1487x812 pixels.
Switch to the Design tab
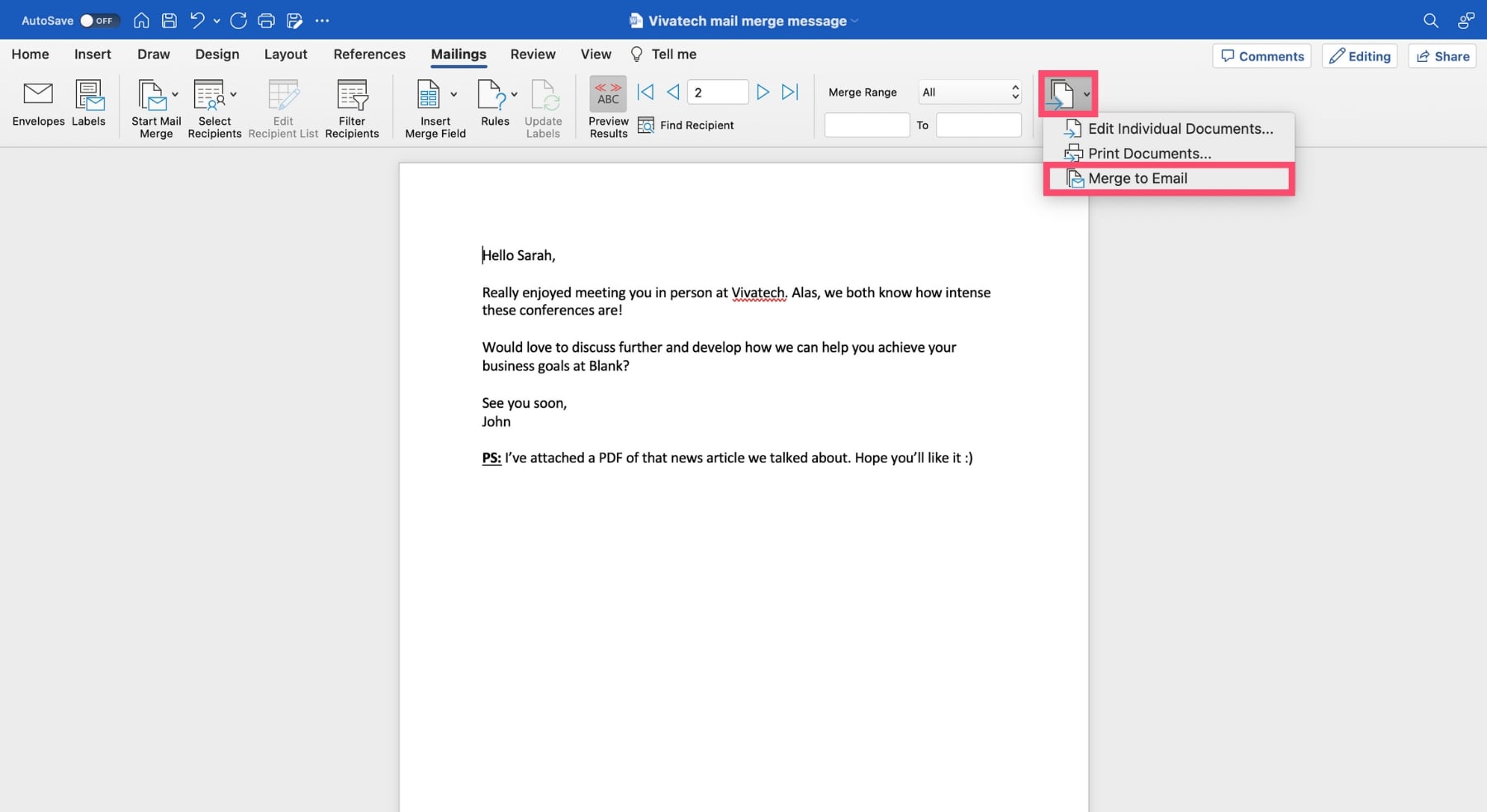pyautogui.click(x=217, y=55)
